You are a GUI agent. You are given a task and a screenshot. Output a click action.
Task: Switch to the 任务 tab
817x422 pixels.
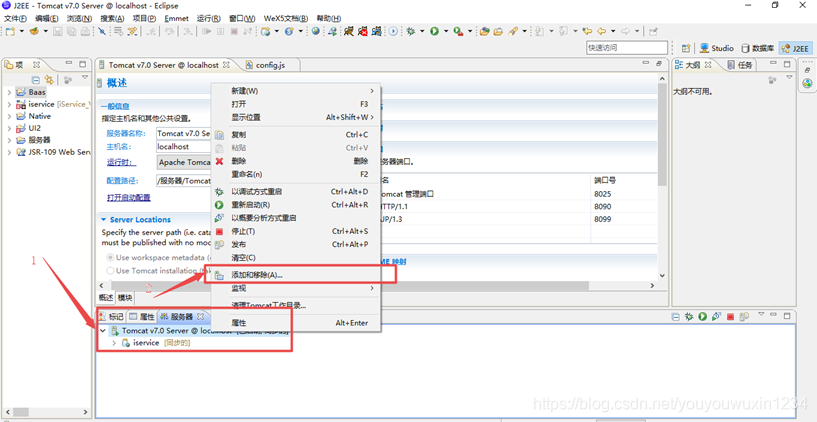coord(741,65)
